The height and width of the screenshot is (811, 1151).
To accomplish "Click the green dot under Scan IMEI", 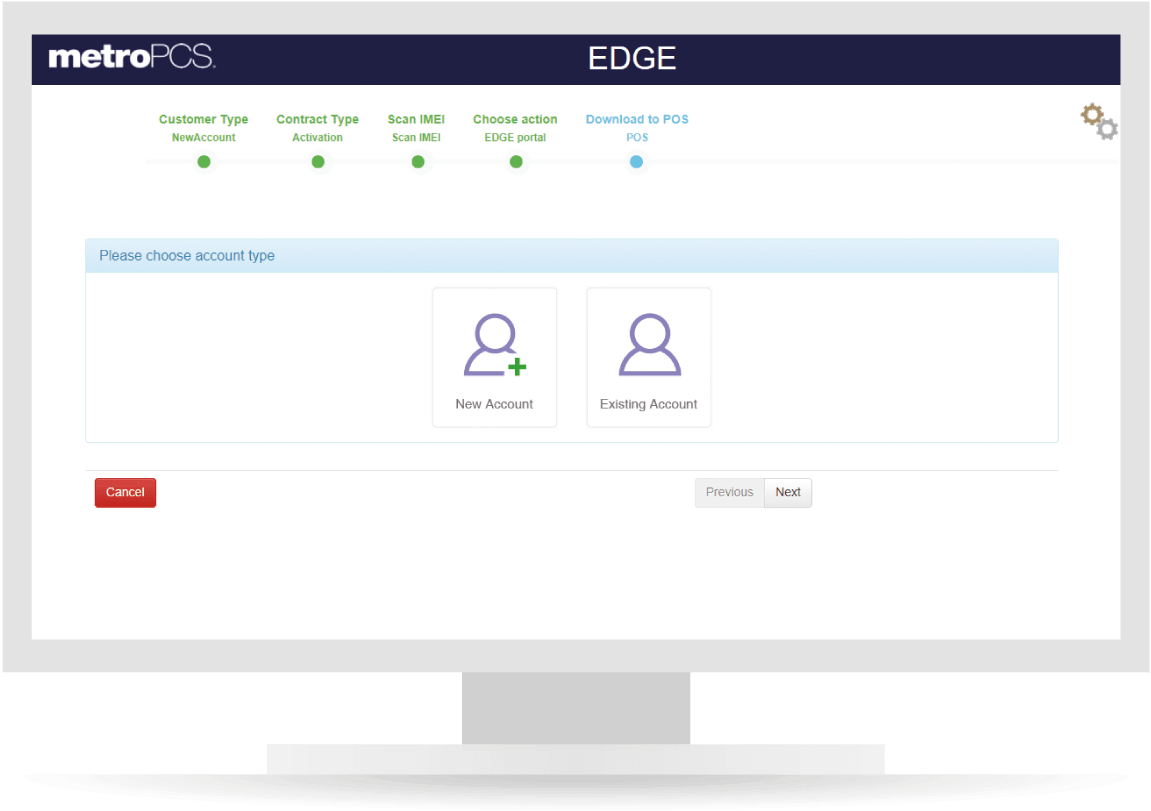I will pos(417,161).
